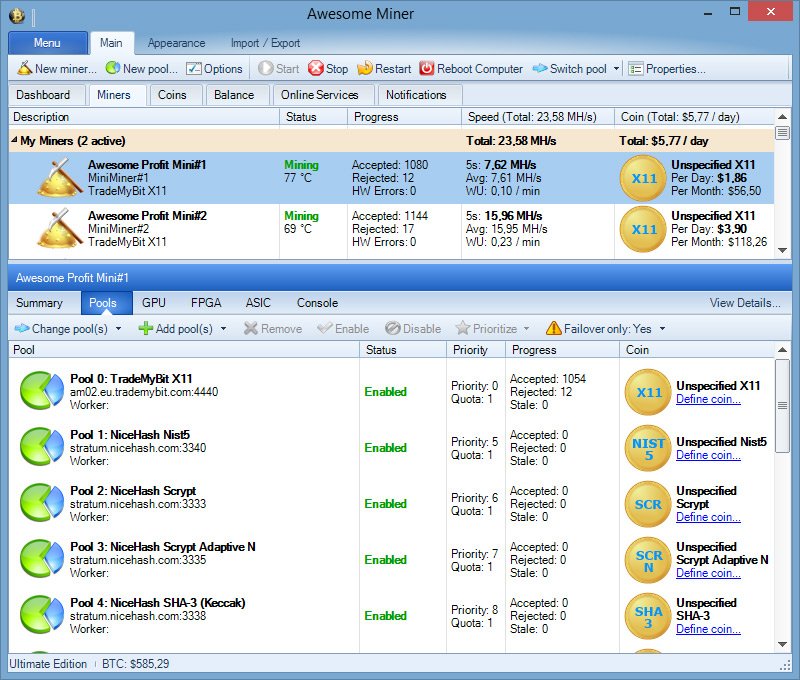Image resolution: width=800 pixels, height=680 pixels.
Task: Open the GPU detail tab
Action: (x=154, y=303)
